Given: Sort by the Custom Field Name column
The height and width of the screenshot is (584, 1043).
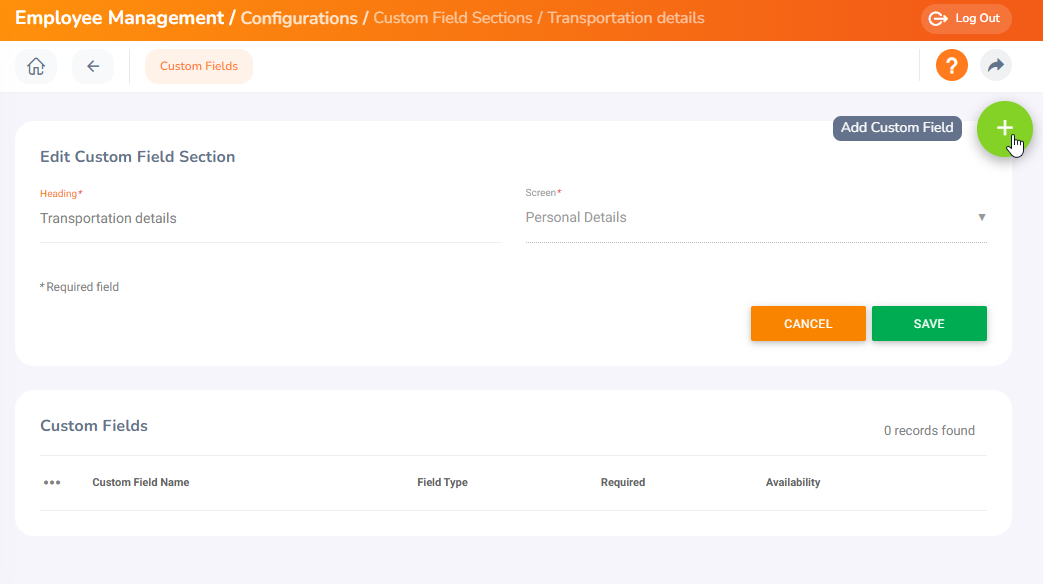Looking at the screenshot, I should pos(141,483).
